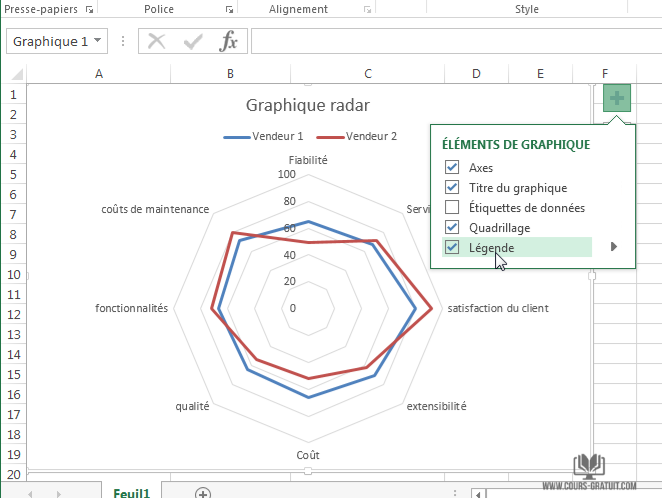Open the Police group dialog launcher
This screenshot has height=498, width=662.
coord(230,10)
